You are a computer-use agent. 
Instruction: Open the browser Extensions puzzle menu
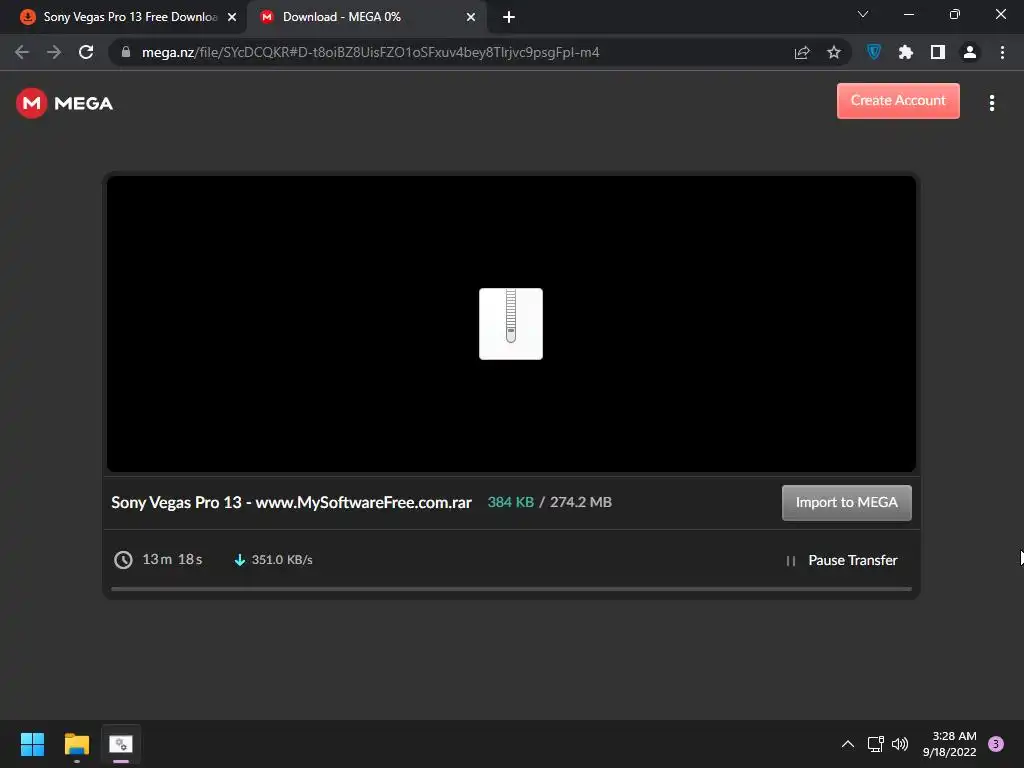(906, 52)
